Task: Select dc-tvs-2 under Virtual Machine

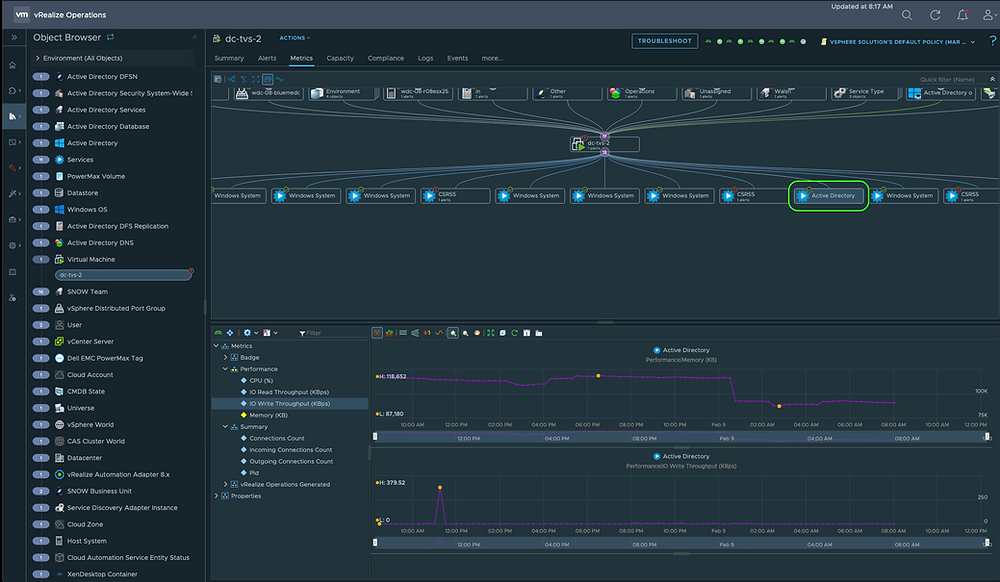Action: pos(123,275)
